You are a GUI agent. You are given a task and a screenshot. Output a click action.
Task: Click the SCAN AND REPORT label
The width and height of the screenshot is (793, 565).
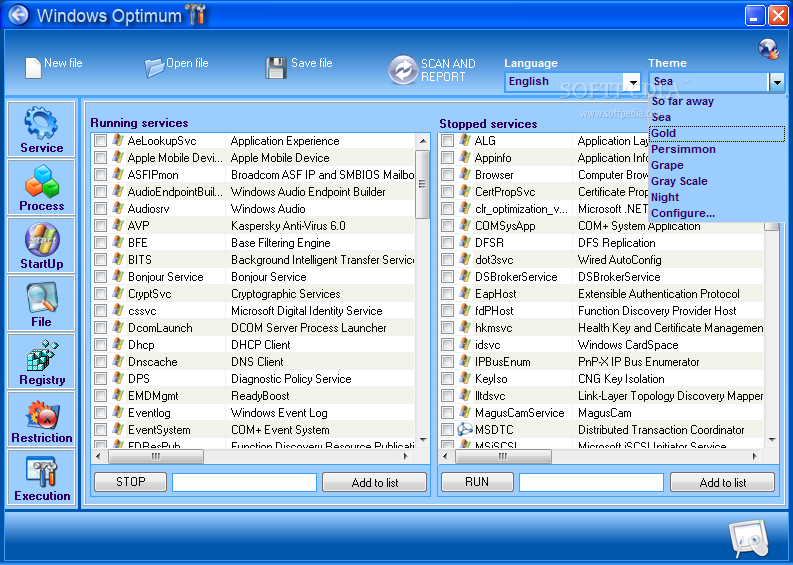[448, 70]
